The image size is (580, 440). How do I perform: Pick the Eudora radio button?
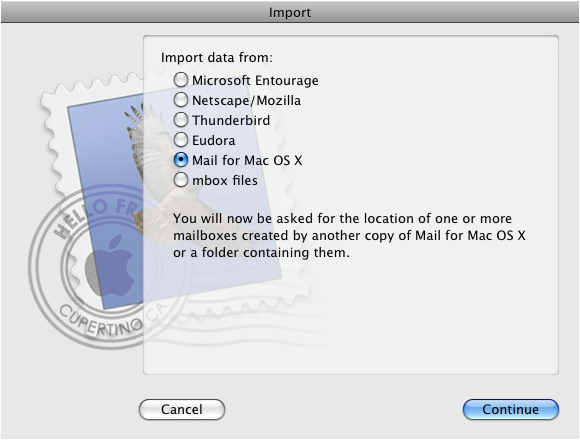(181, 140)
